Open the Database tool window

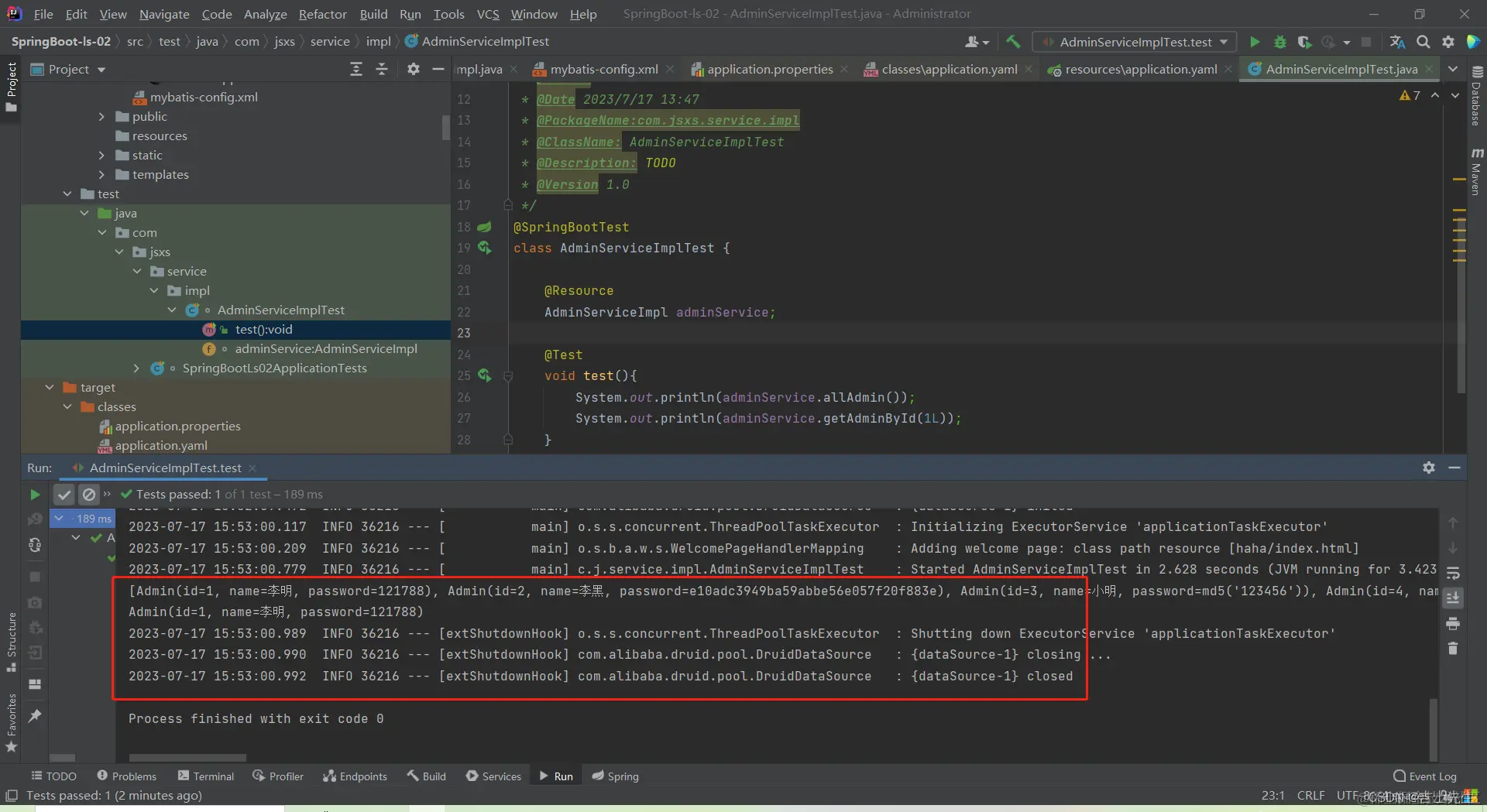pos(1477,96)
